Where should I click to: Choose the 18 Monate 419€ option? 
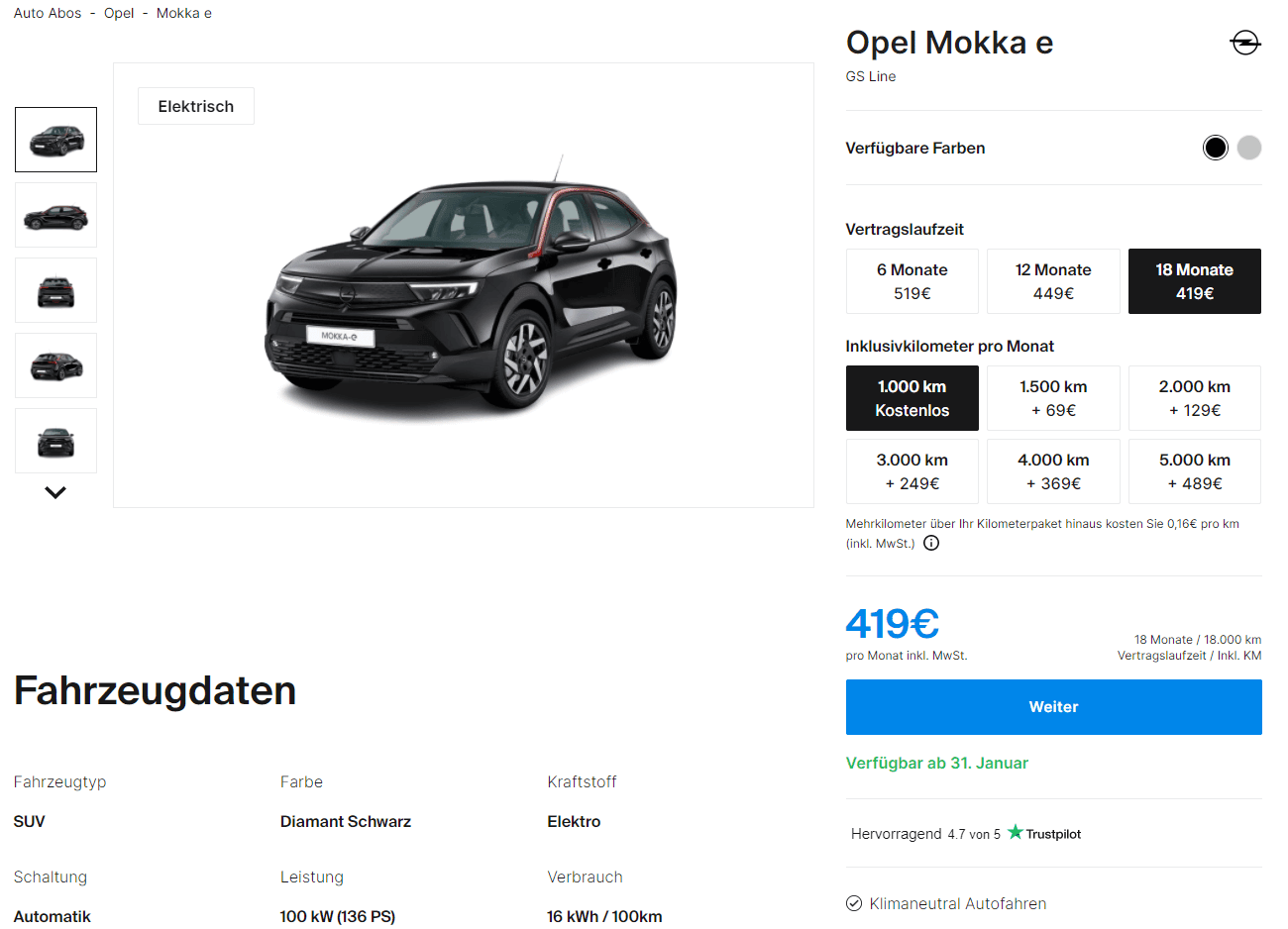(x=1195, y=281)
